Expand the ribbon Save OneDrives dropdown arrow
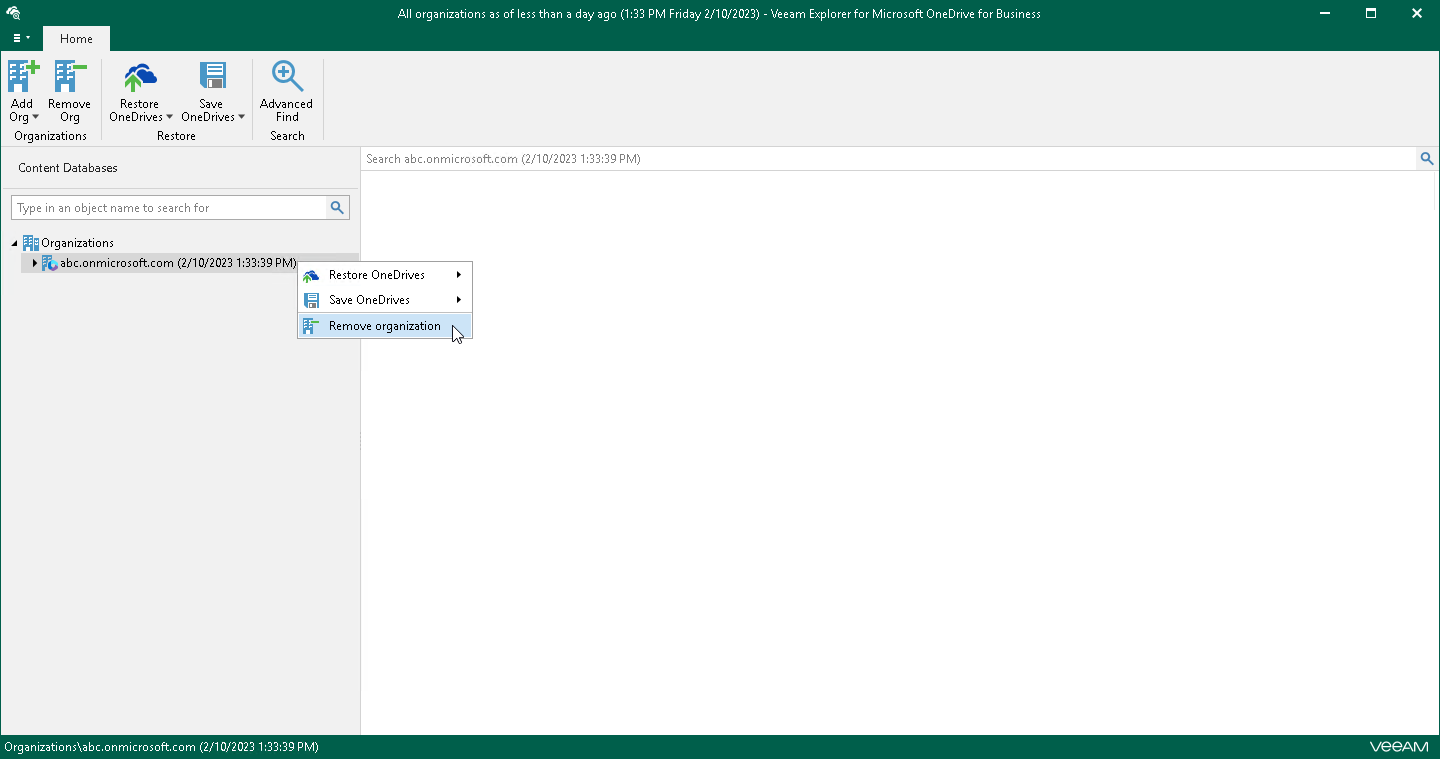Image resolution: width=1440 pixels, height=759 pixels. pos(241,117)
